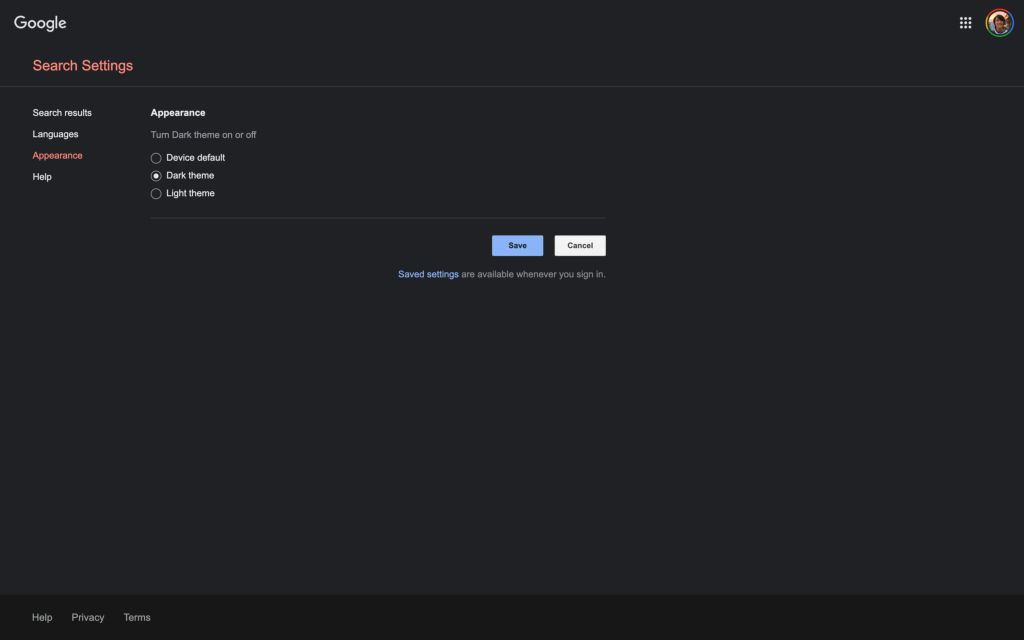This screenshot has height=640, width=1024.
Task: Open Appearance section in sidebar
Action: coord(57,155)
